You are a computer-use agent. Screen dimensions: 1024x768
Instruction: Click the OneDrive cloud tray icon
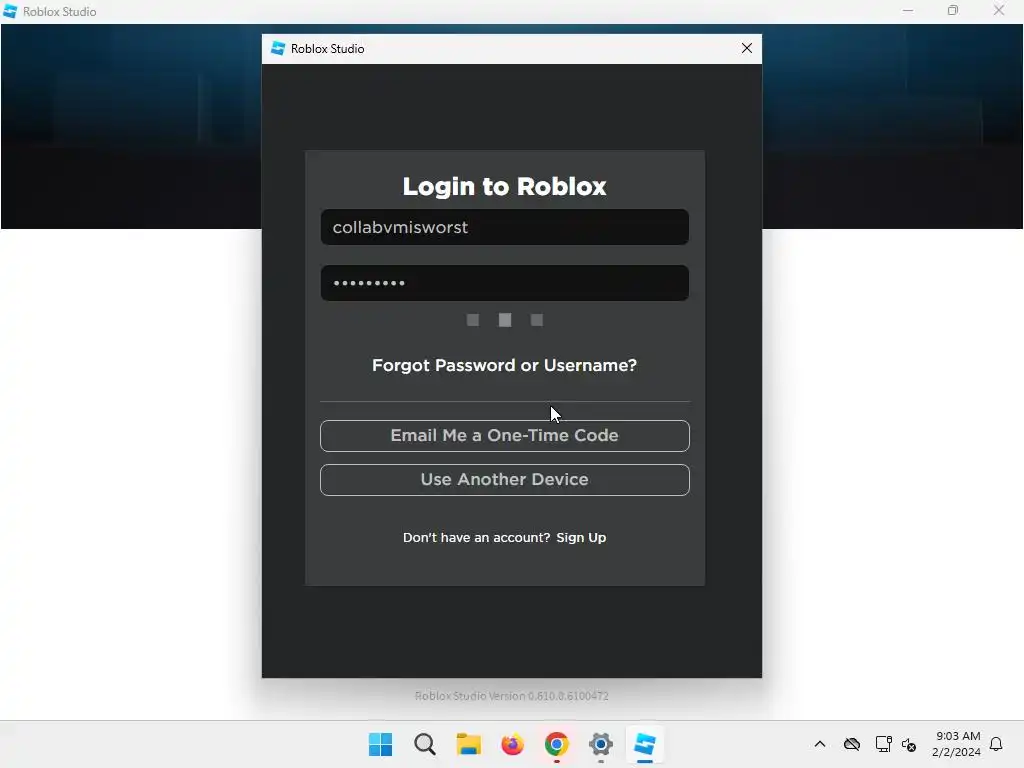(x=852, y=744)
